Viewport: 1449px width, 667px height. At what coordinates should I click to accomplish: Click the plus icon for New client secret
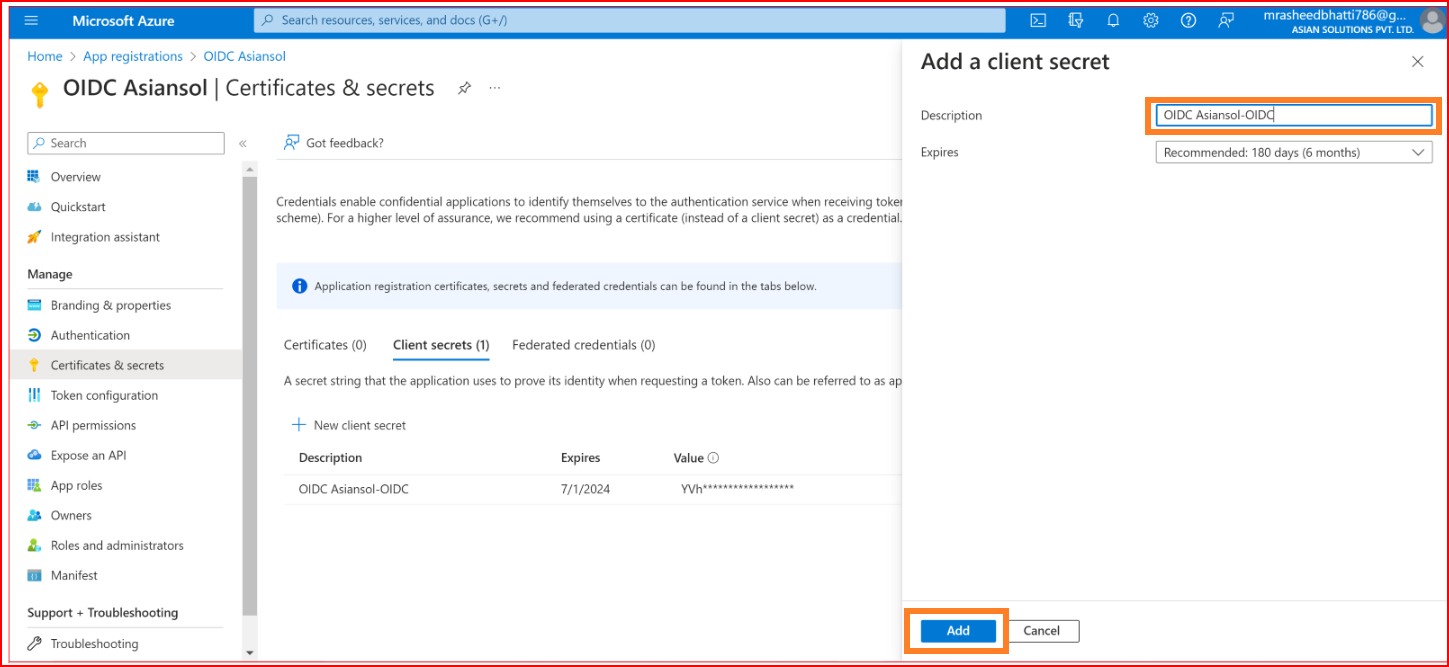(x=298, y=425)
